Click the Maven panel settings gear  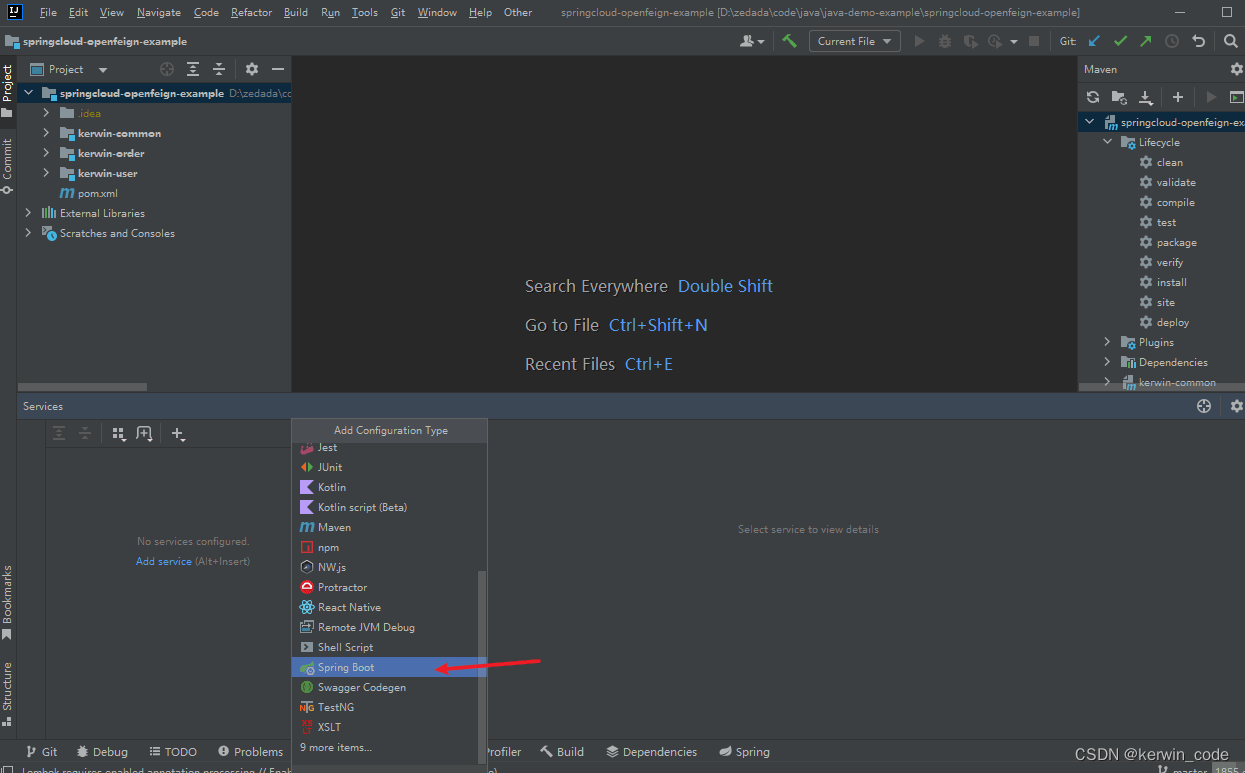[x=1237, y=68]
